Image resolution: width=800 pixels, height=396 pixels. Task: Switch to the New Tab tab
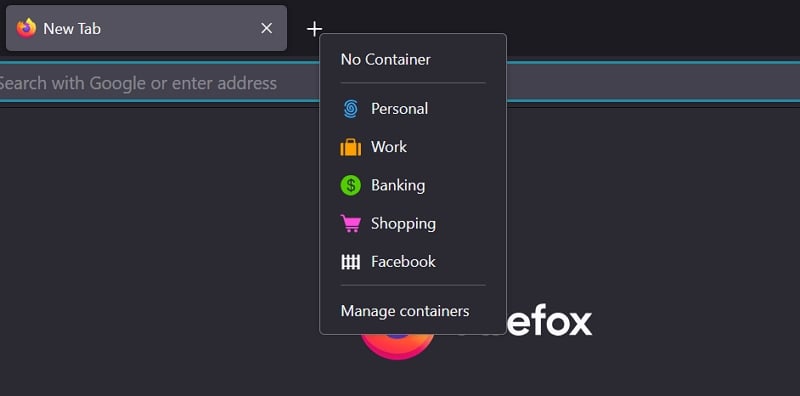pyautogui.click(x=146, y=28)
